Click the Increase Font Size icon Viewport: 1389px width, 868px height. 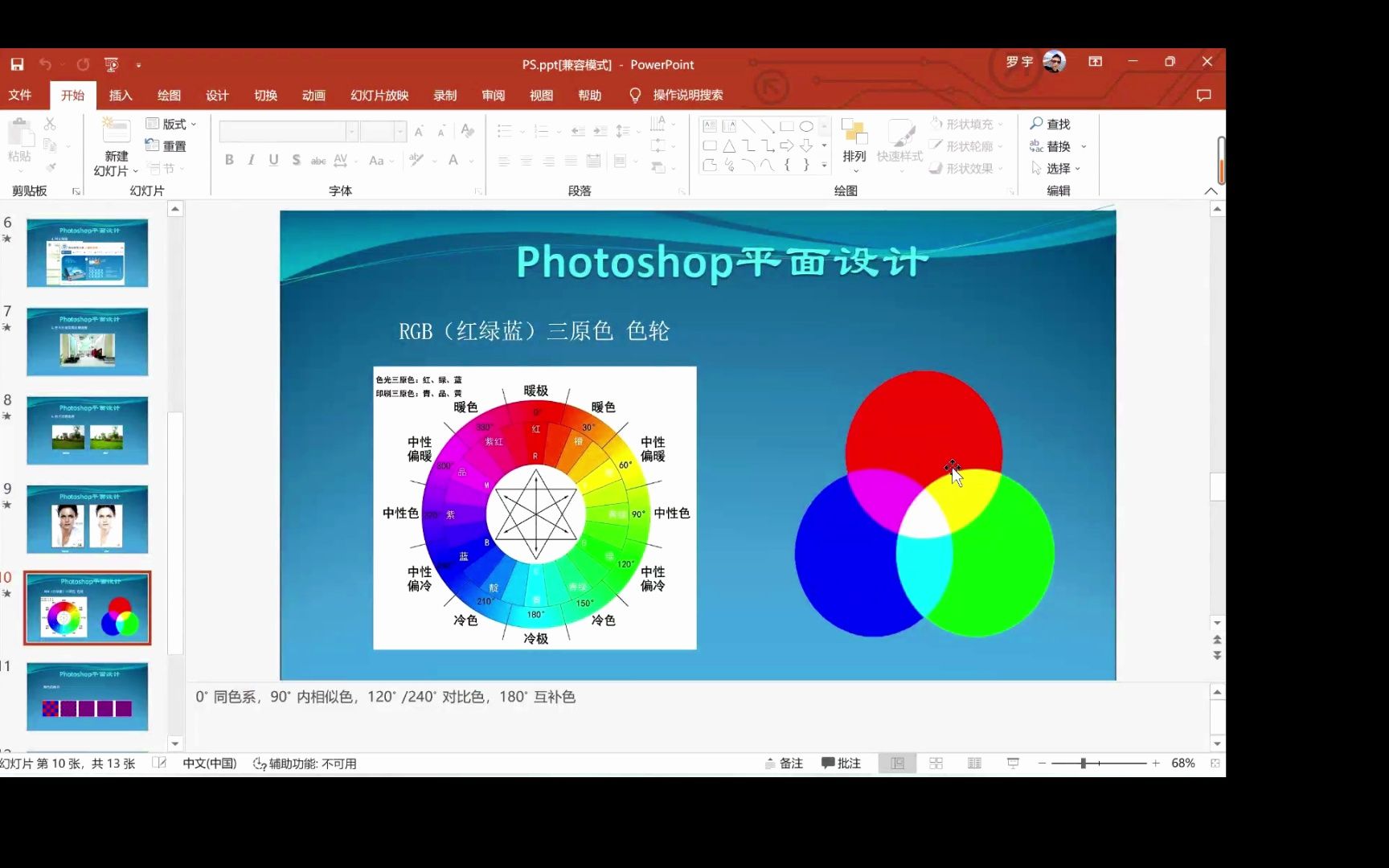[x=420, y=131]
